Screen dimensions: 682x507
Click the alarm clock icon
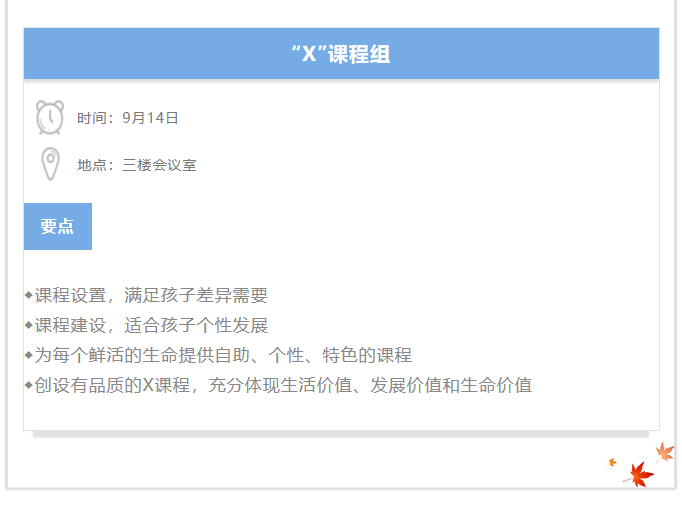50,117
